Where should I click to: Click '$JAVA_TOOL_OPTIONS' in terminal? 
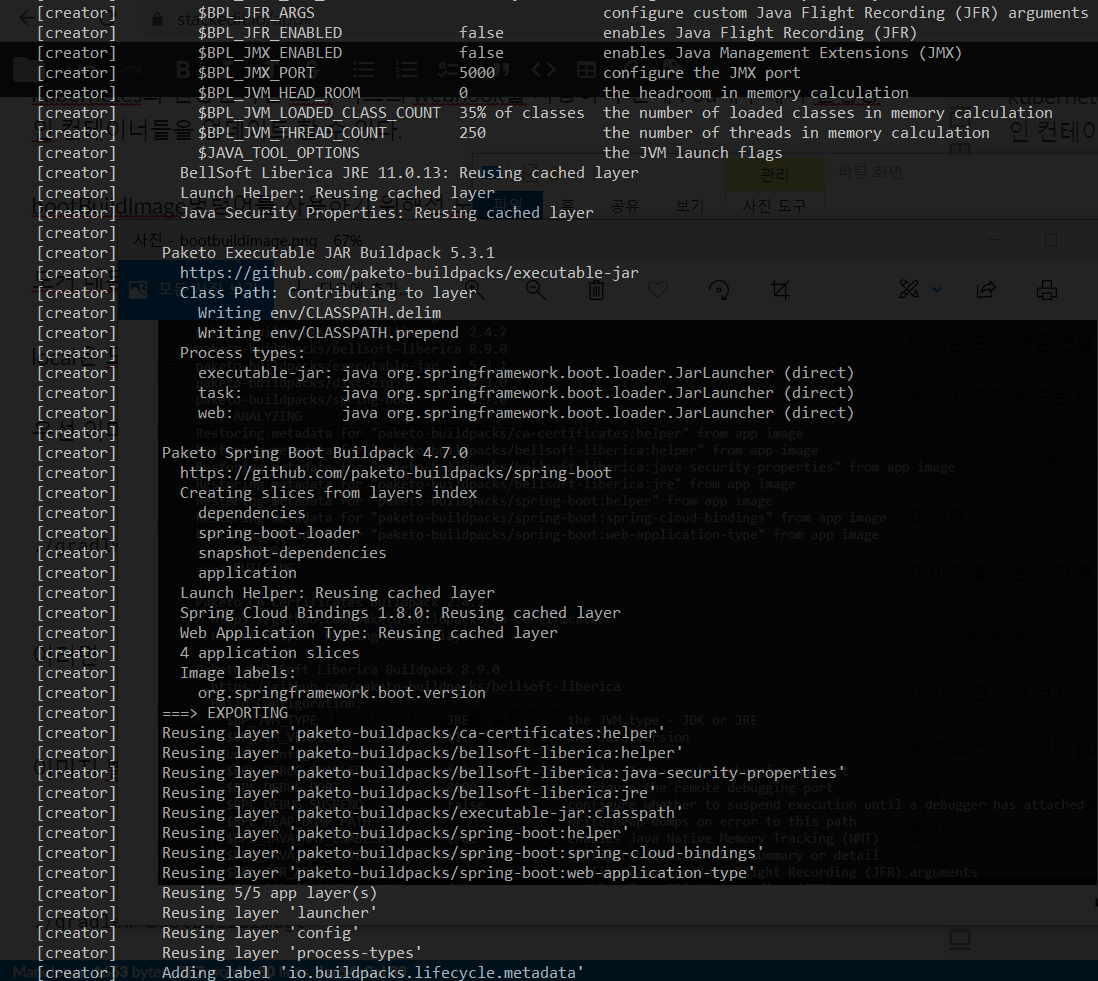(x=279, y=153)
